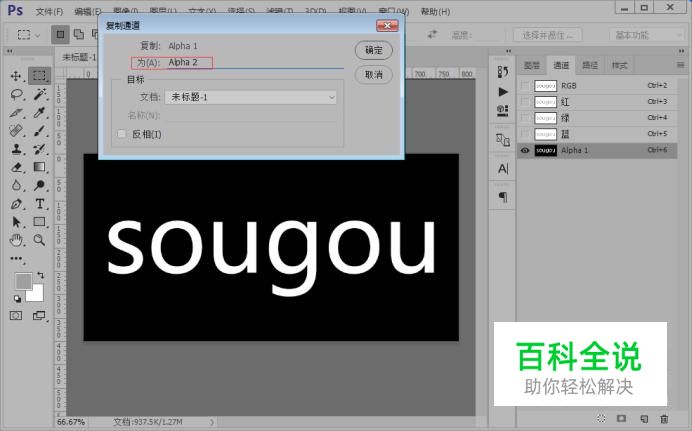This screenshot has height=431, width=692.
Task: Open the Edit Toolbar three-dots menu
Action: (x=16, y=259)
